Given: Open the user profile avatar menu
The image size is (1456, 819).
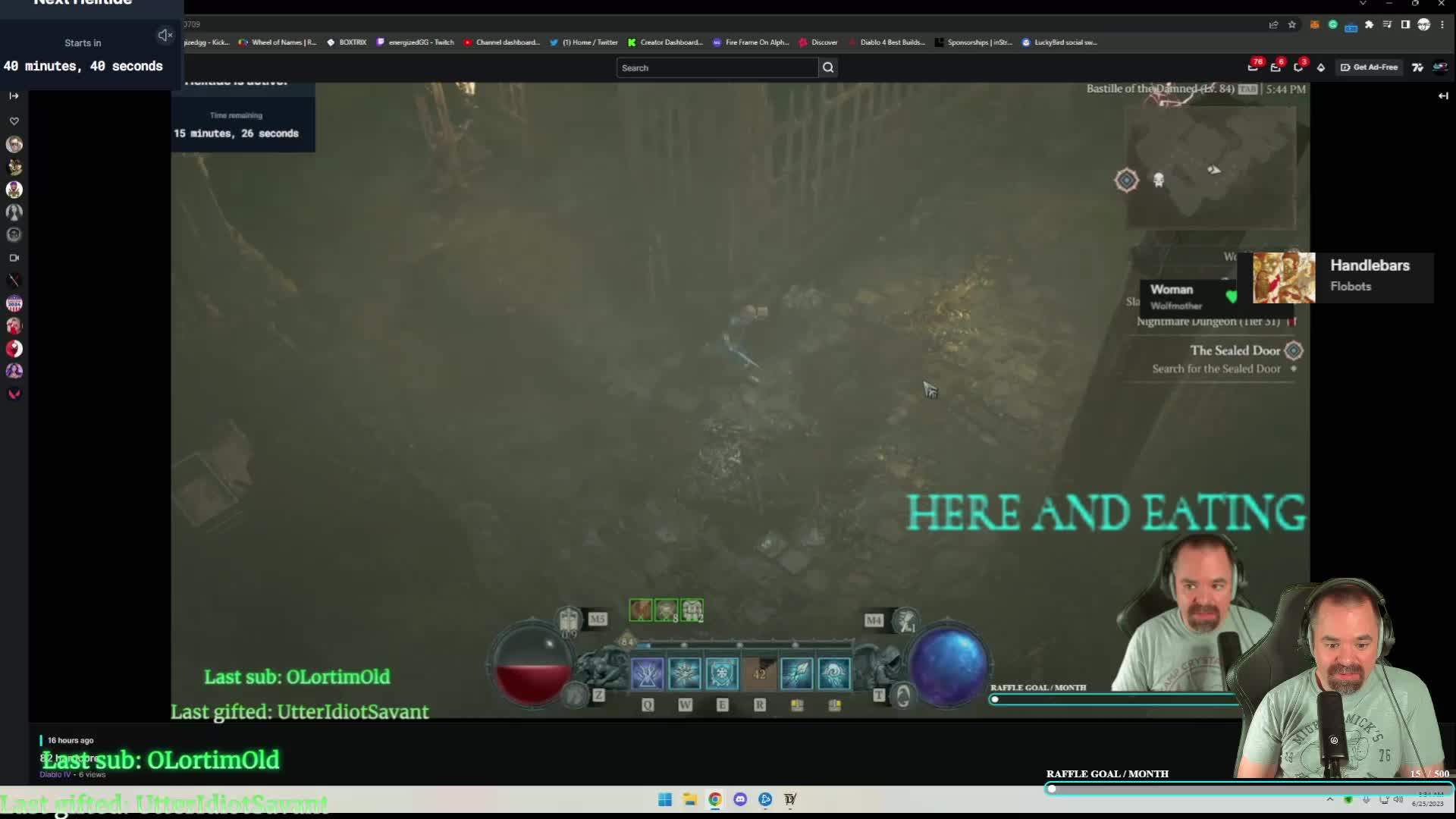Looking at the screenshot, I should click(x=1439, y=67).
